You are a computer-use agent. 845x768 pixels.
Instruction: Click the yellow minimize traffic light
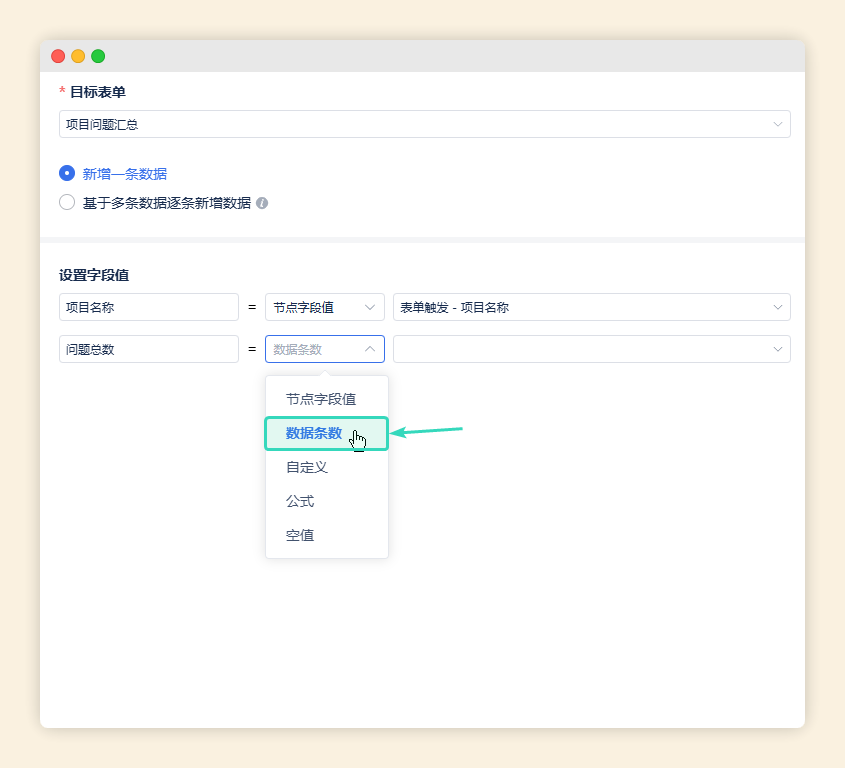76,56
